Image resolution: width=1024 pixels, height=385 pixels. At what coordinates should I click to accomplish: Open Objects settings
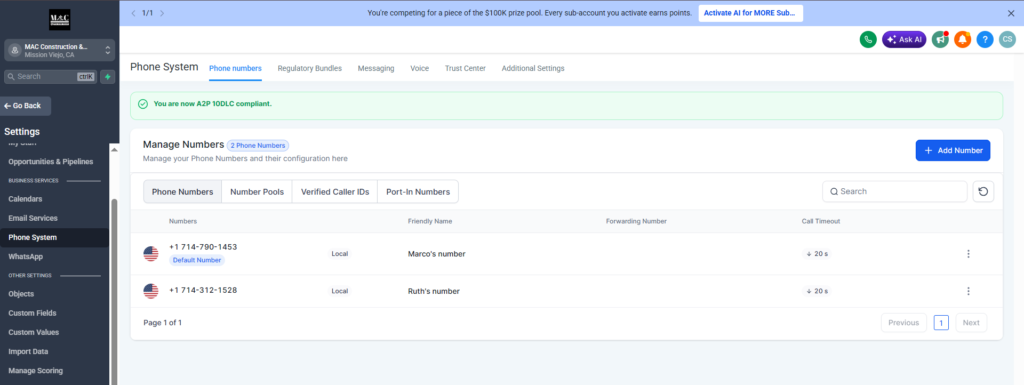(x=21, y=294)
